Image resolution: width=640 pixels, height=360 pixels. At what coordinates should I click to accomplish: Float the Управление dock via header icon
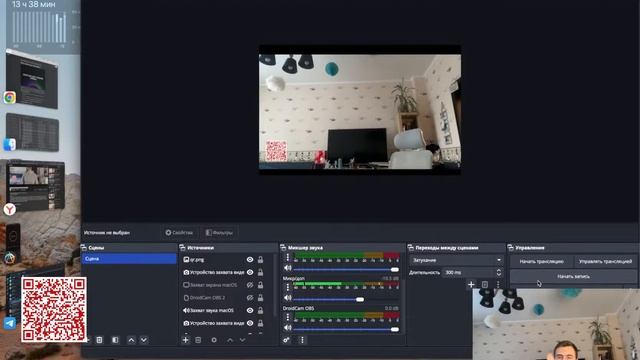click(510, 248)
